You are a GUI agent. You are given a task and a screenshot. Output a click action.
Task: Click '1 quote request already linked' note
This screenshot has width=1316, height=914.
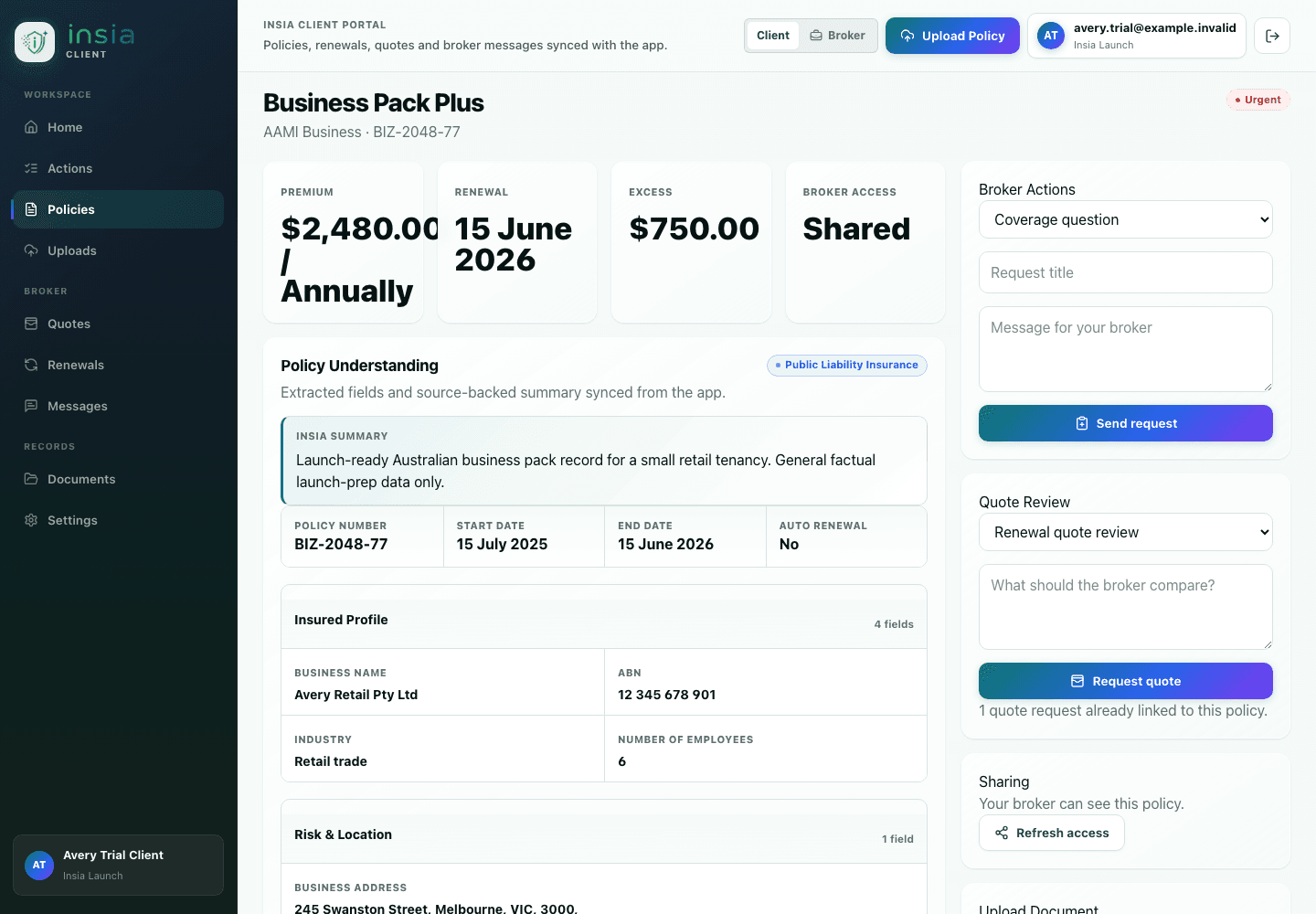(1123, 710)
